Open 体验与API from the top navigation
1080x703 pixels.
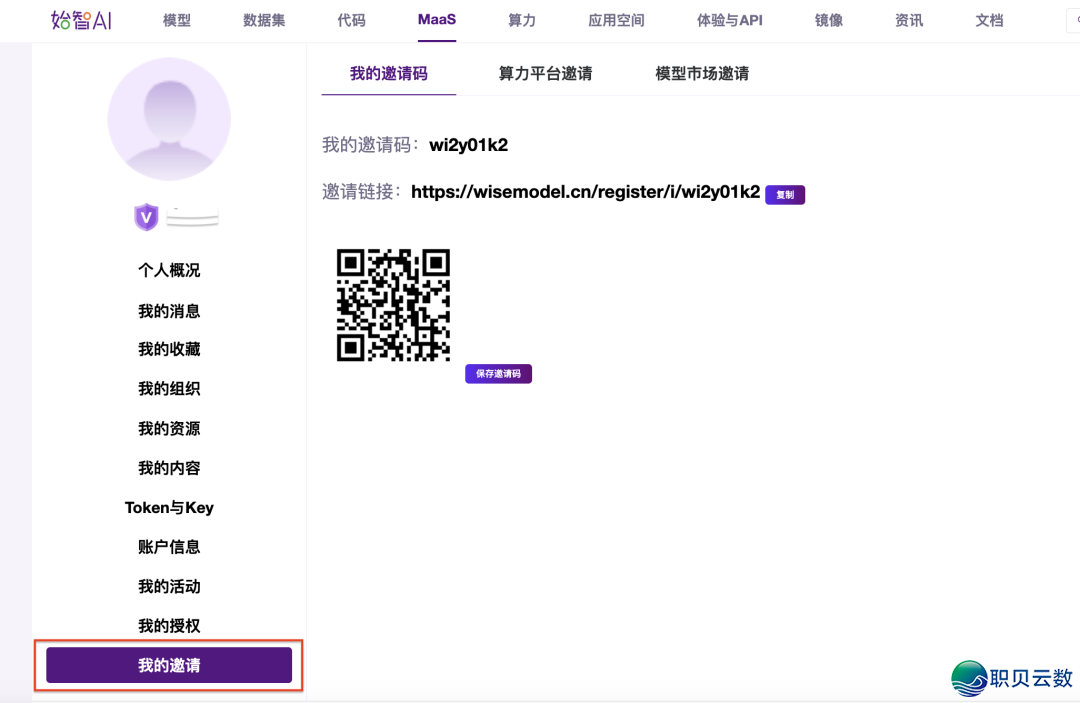tap(729, 18)
